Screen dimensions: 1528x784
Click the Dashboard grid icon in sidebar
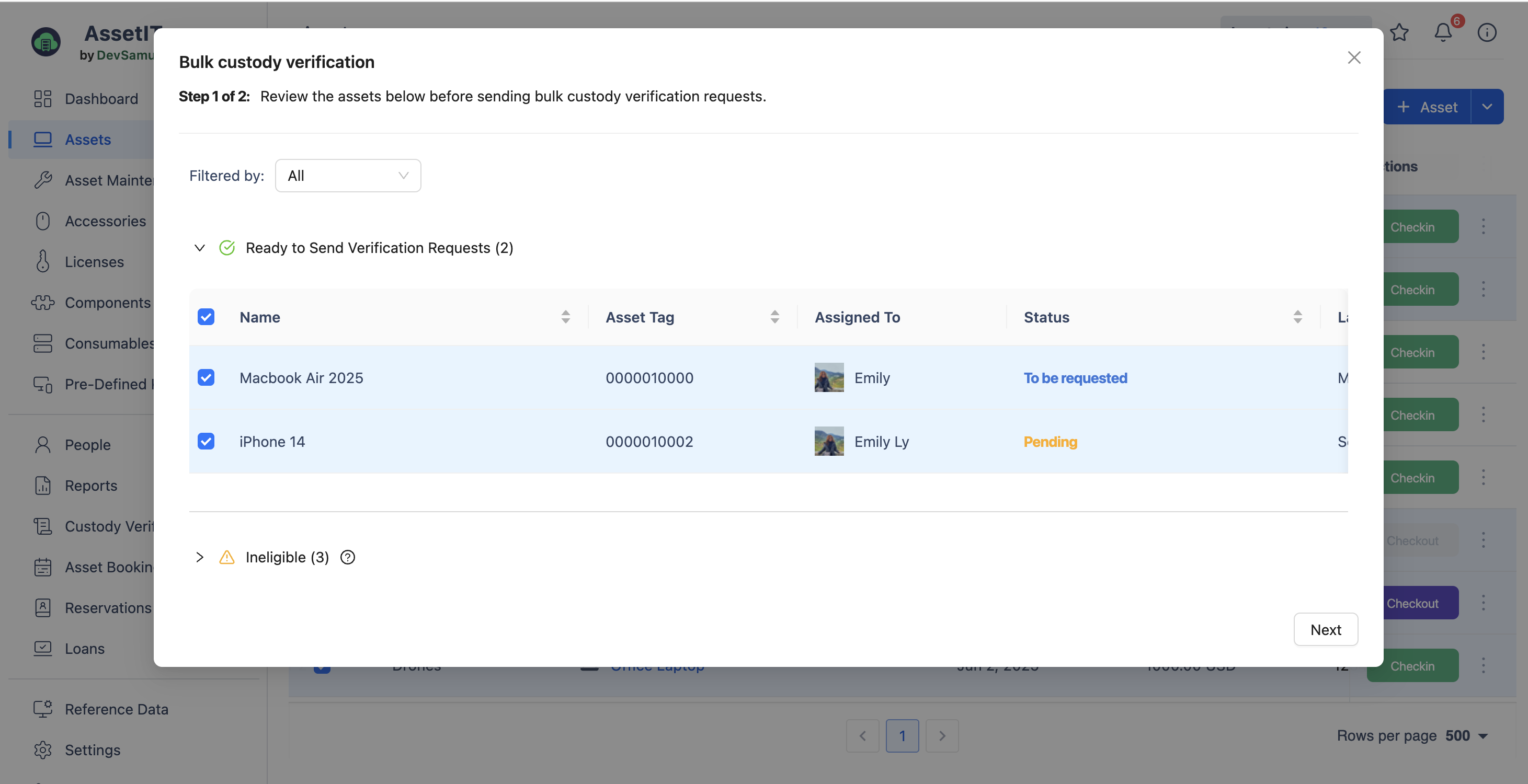43,98
